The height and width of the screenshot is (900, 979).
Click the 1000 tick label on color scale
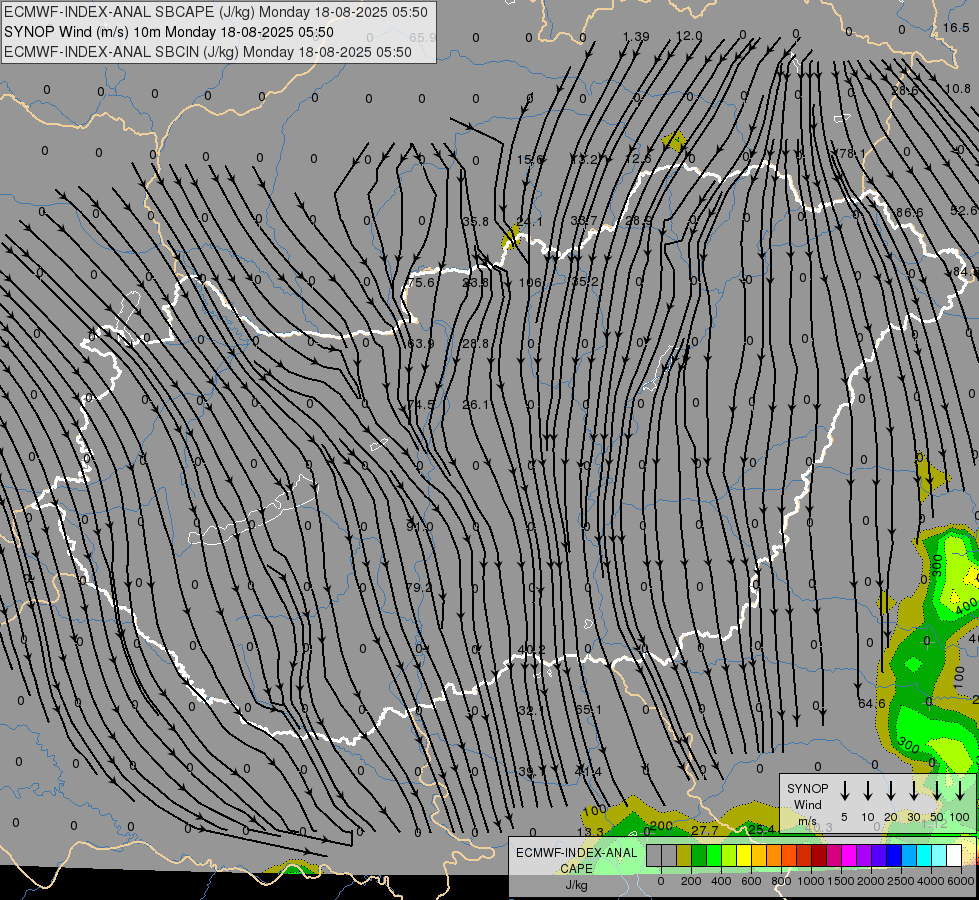click(810, 881)
